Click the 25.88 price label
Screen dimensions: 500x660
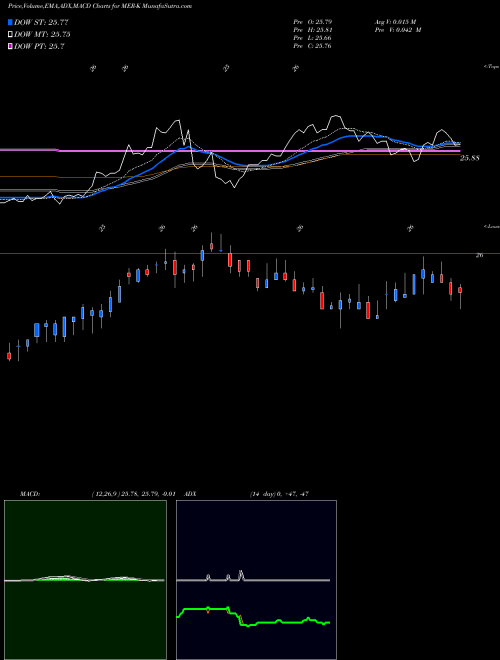(470, 158)
